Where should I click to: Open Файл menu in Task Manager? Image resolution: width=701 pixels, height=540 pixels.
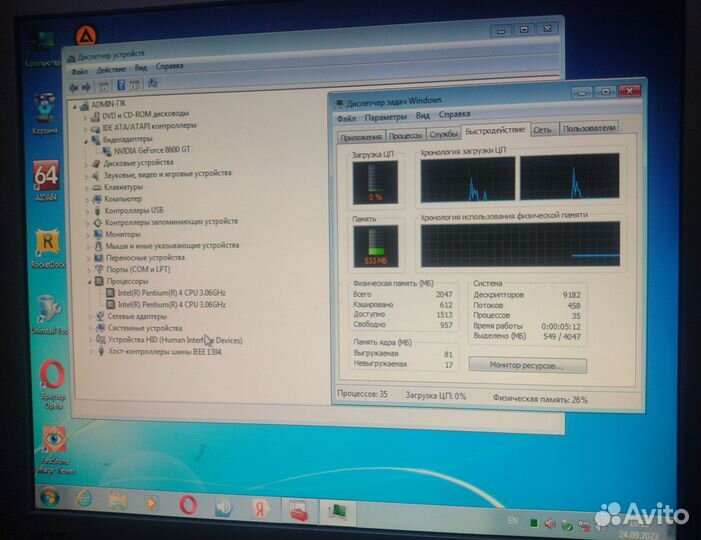(346, 118)
